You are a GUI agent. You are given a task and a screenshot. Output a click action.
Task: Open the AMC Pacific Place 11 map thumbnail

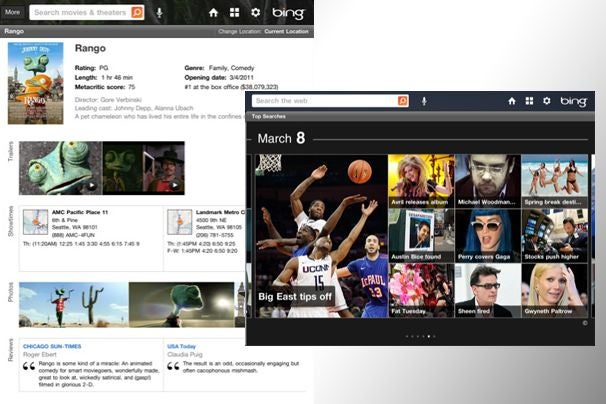point(36,222)
